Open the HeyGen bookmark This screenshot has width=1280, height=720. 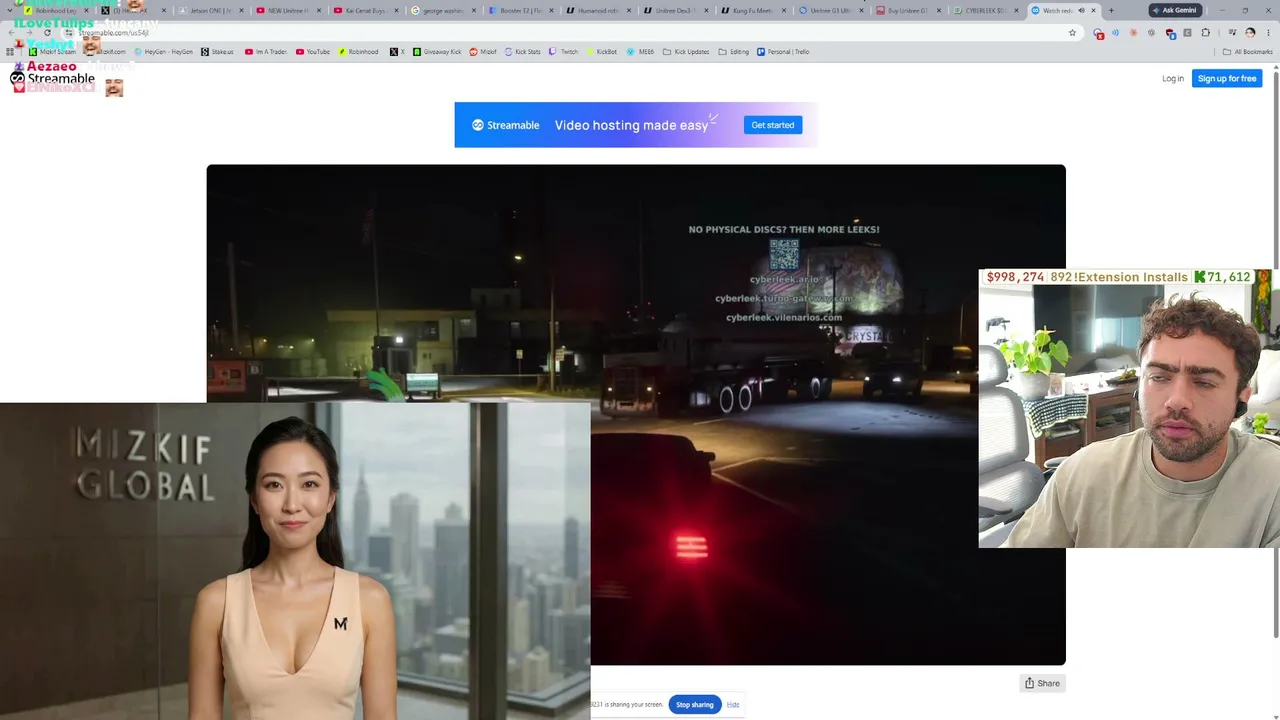tap(164, 52)
